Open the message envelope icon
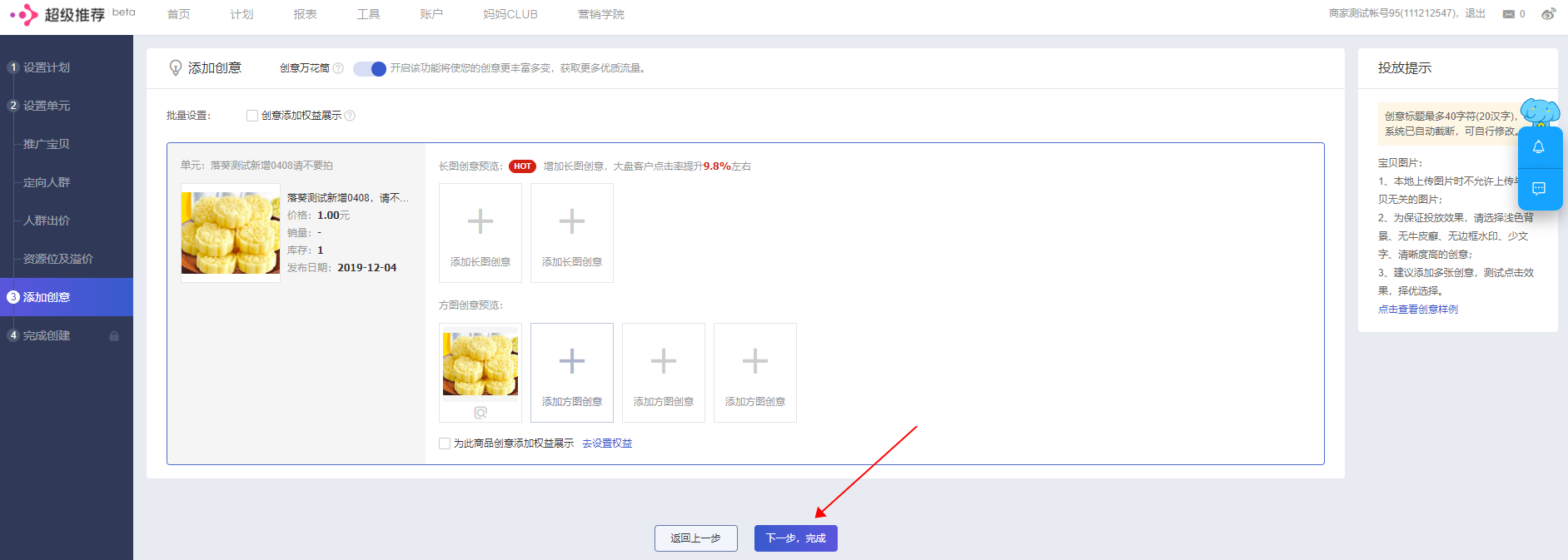This screenshot has width=1568, height=560. tap(1508, 14)
